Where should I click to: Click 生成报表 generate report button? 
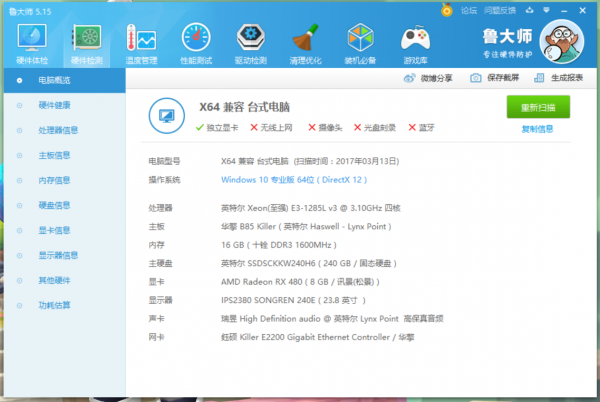[x=558, y=78]
